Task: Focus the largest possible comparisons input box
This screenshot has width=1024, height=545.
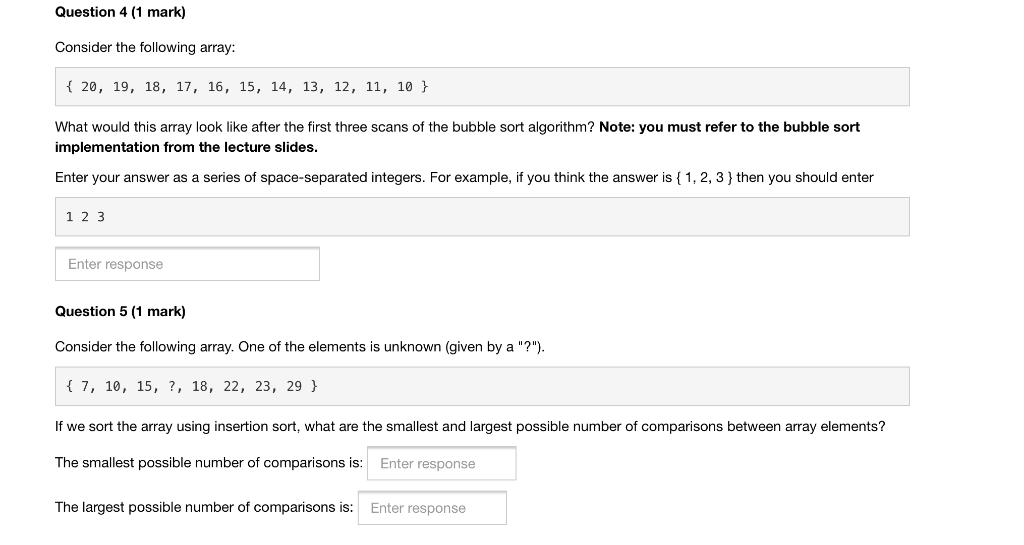Action: (x=432, y=508)
